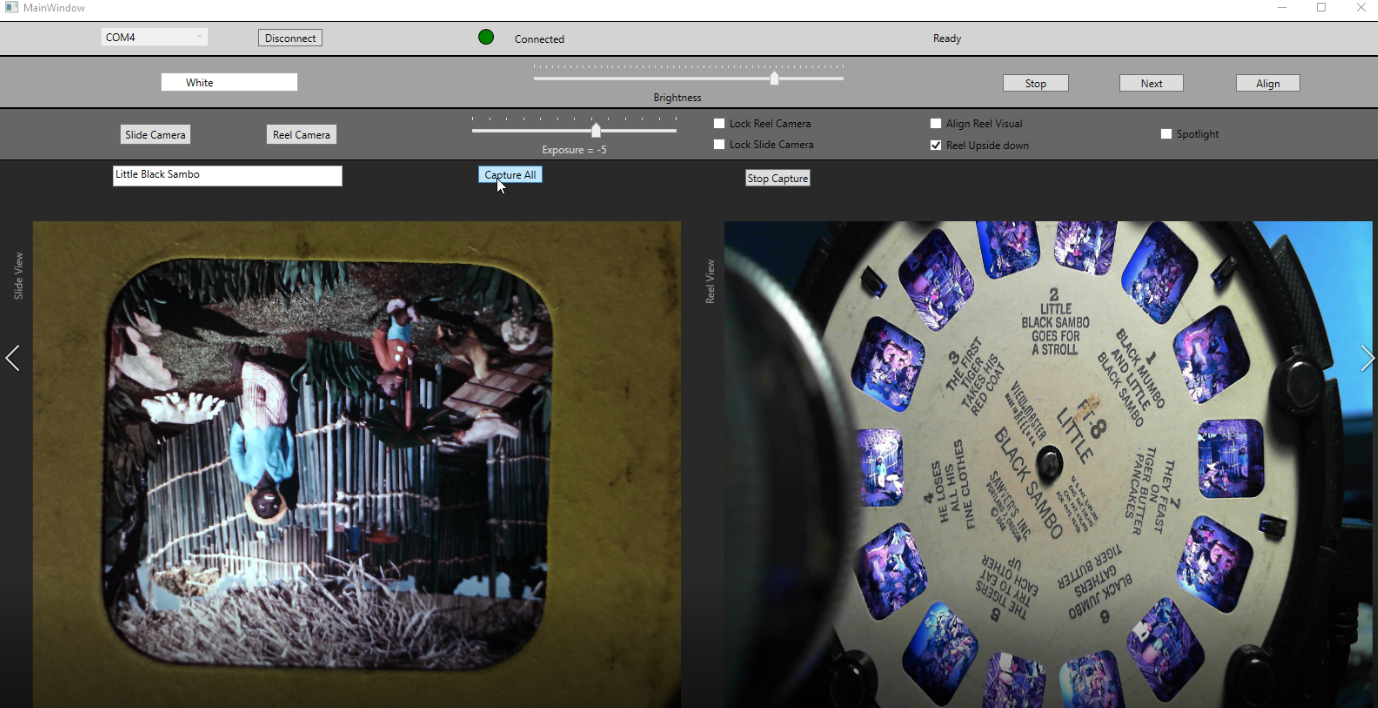Open the COM4 port dropdown

(154, 37)
